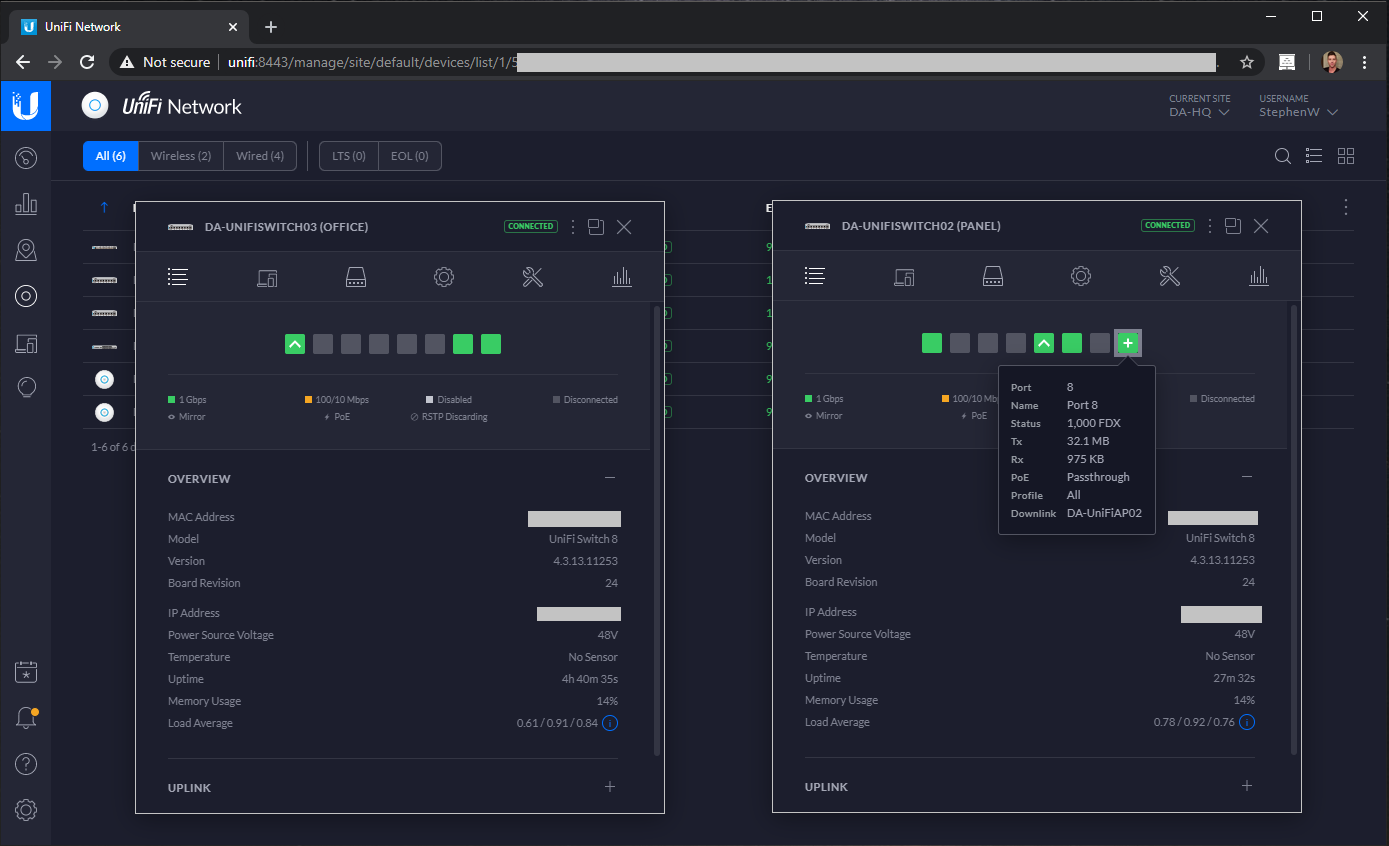Screen dimensions: 1389x846
Task: Click the blue sort arrow column header
Action: [x=104, y=207]
